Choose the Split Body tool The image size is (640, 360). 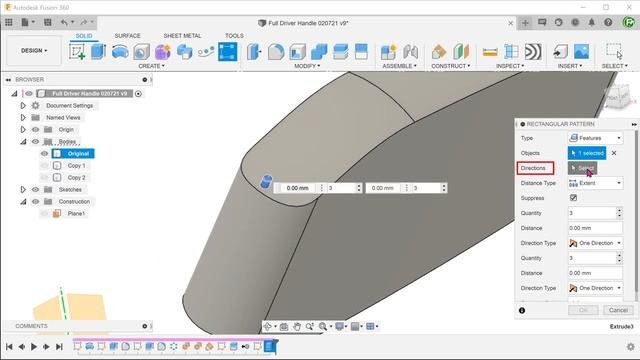(361, 52)
